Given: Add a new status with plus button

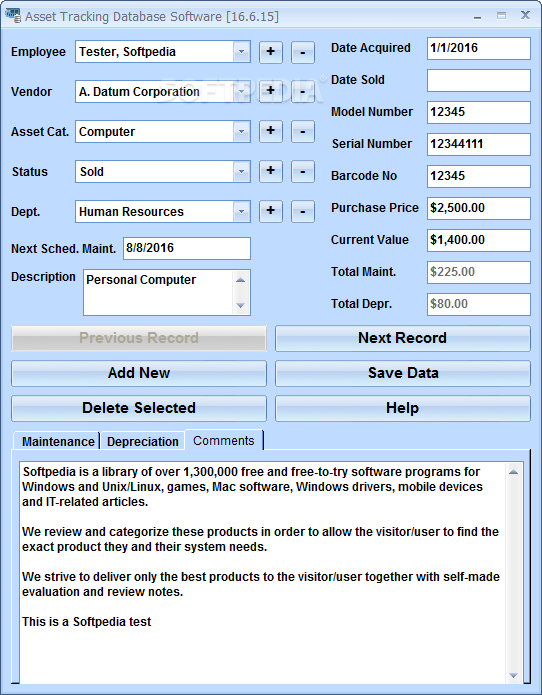Looking at the screenshot, I should (270, 172).
